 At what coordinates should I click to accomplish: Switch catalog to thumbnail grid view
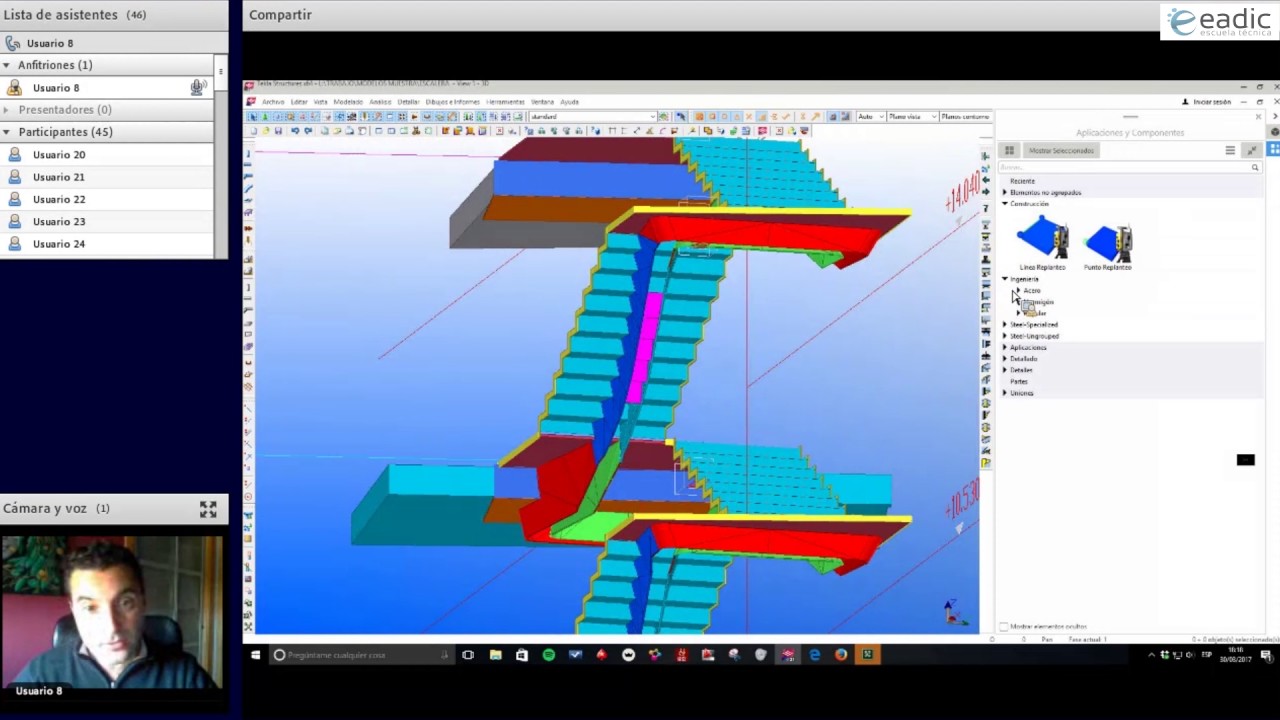point(1009,150)
